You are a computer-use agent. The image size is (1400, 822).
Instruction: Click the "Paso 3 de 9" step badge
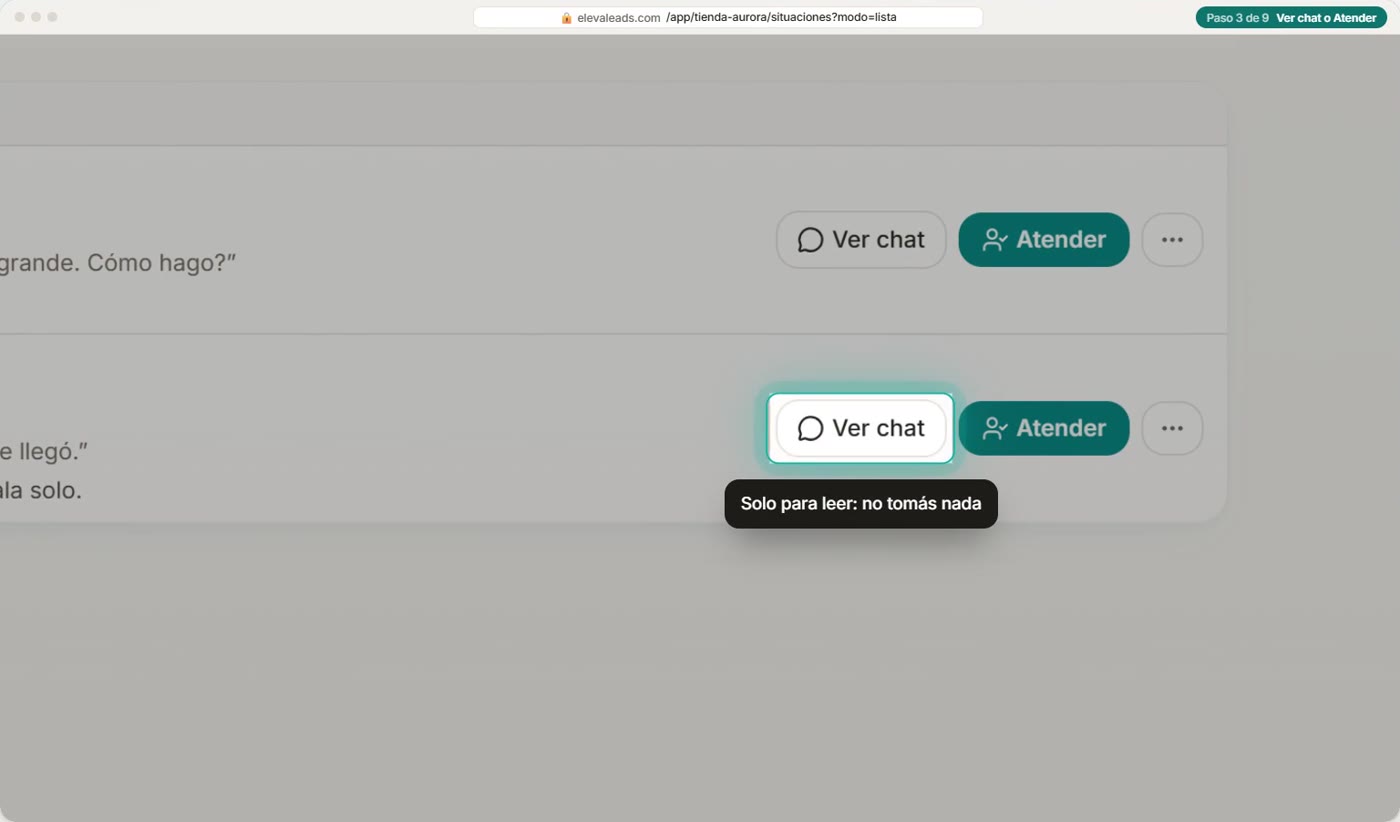coord(1237,18)
